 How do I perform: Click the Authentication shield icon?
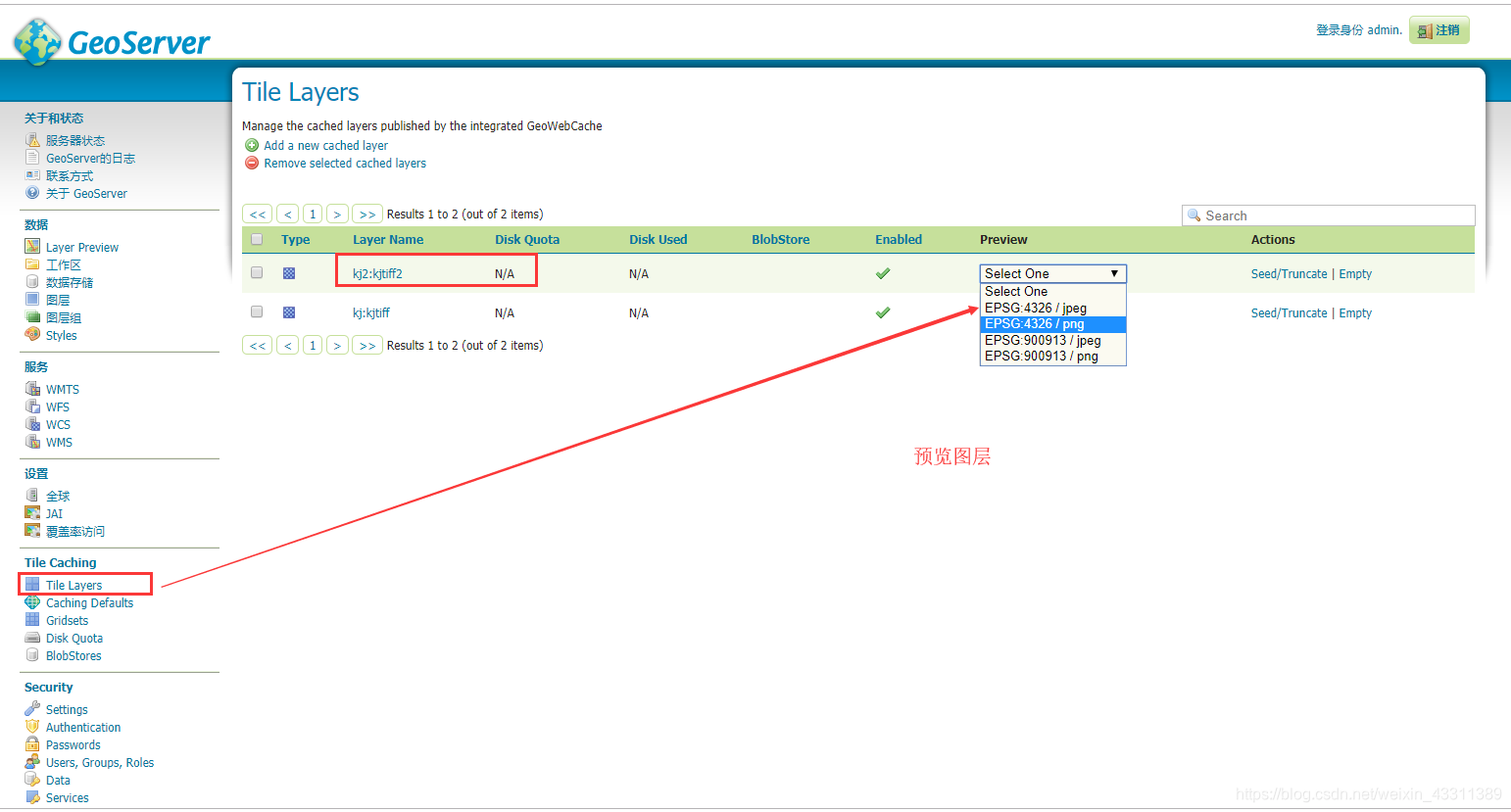click(32, 727)
